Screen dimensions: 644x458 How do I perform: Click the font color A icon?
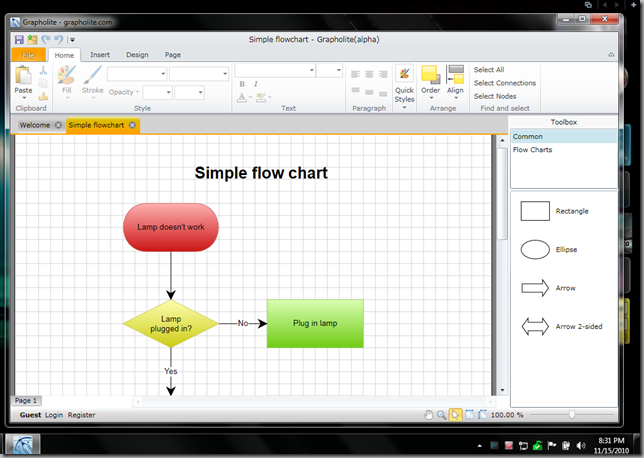242,97
